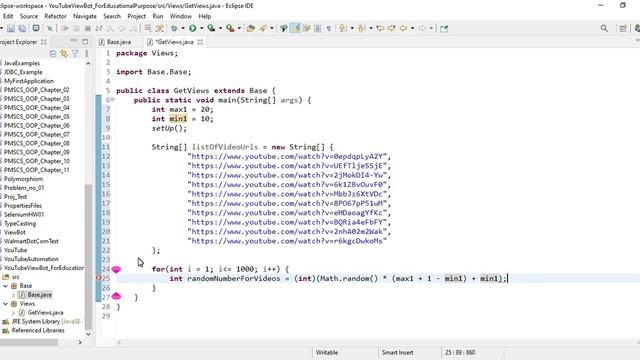640x360 pixels.
Task: Click the Save icon in toolbar
Action: [x=11, y=28]
